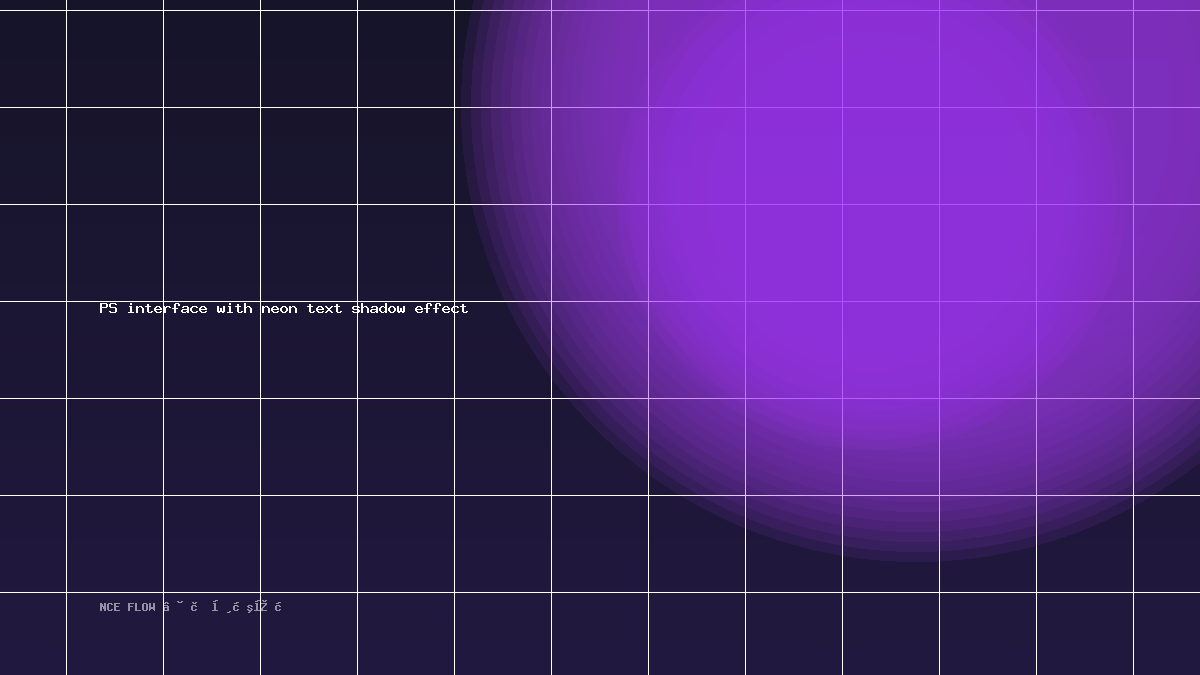
Task: Click the word "shadow" in the headline
Action: [x=378, y=309]
